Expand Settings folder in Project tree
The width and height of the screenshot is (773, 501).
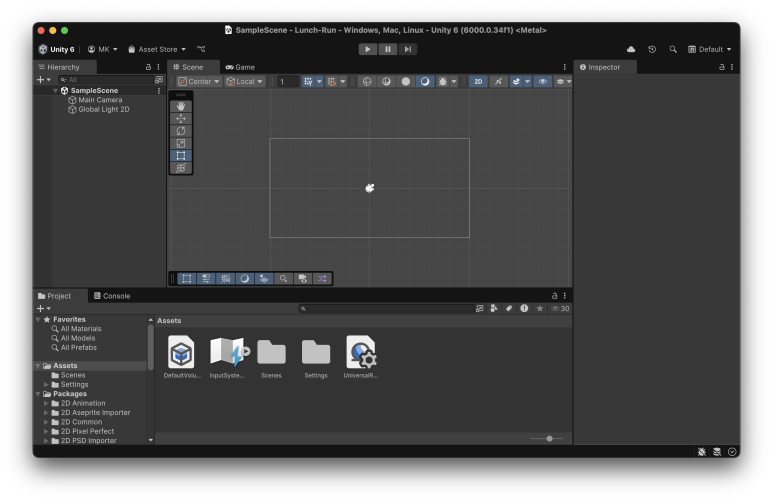[x=46, y=385]
